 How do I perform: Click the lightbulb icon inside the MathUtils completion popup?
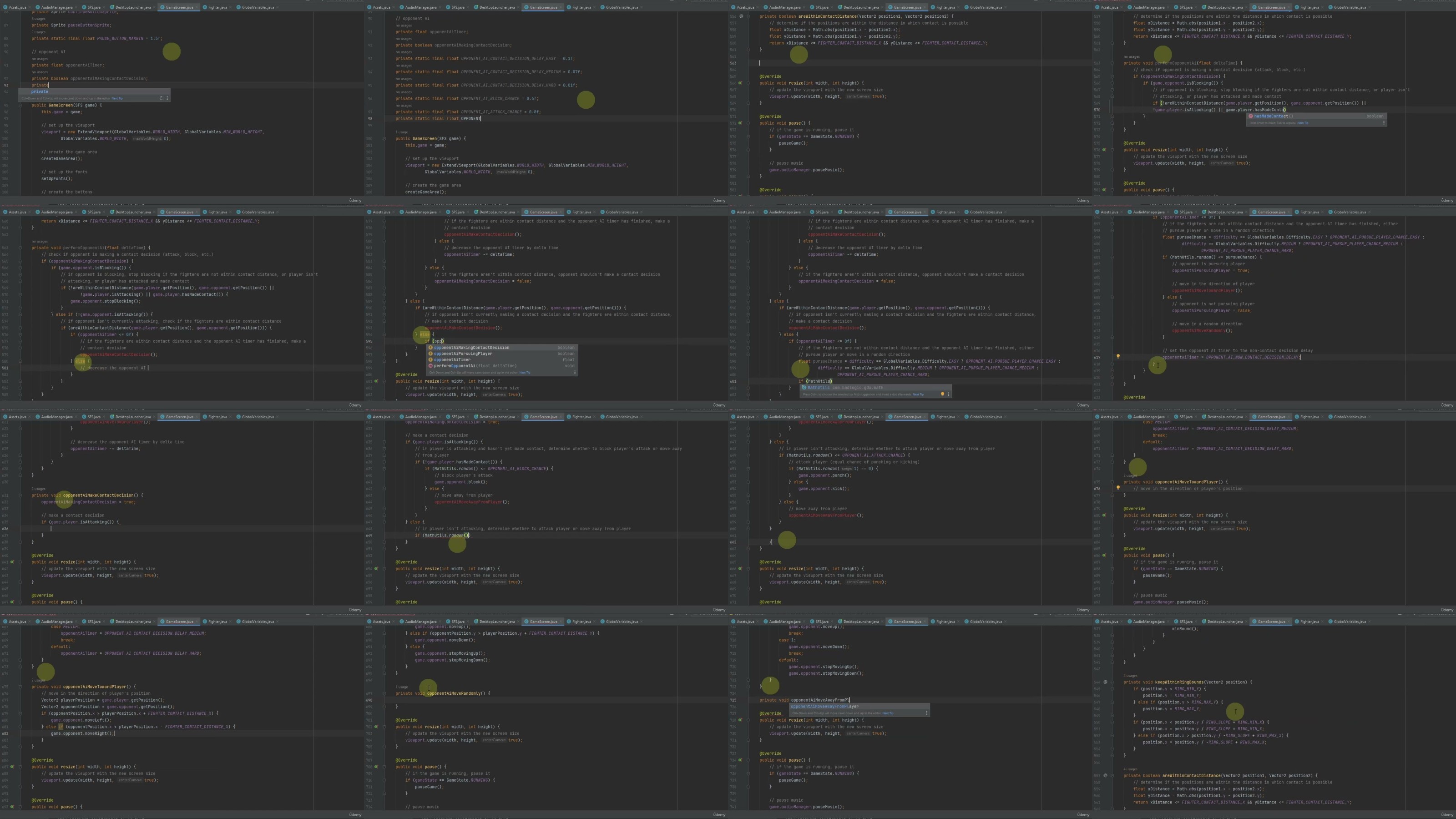(942, 394)
